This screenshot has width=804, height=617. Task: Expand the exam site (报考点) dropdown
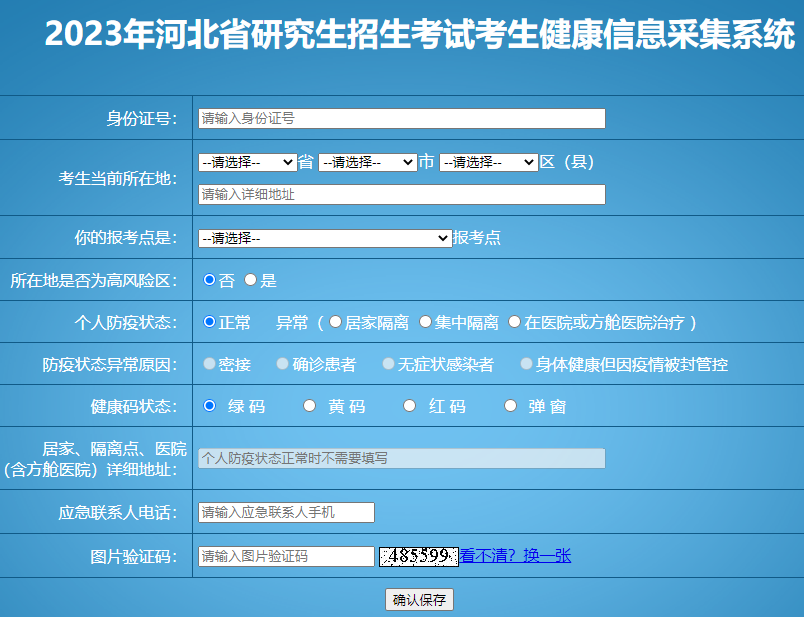pos(325,238)
